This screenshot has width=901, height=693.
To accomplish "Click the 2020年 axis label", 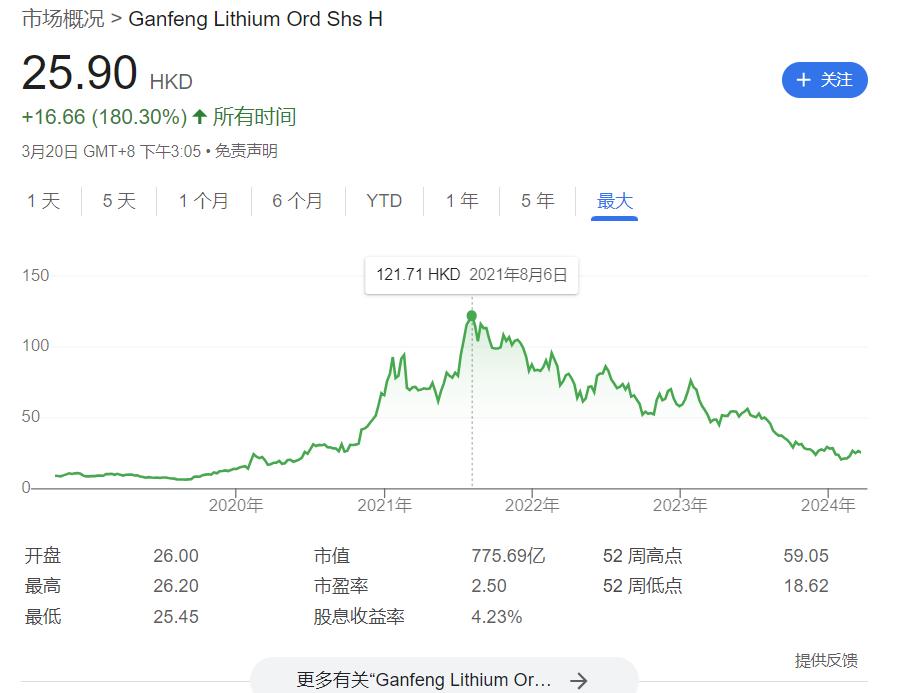I will pyautogui.click(x=236, y=505).
